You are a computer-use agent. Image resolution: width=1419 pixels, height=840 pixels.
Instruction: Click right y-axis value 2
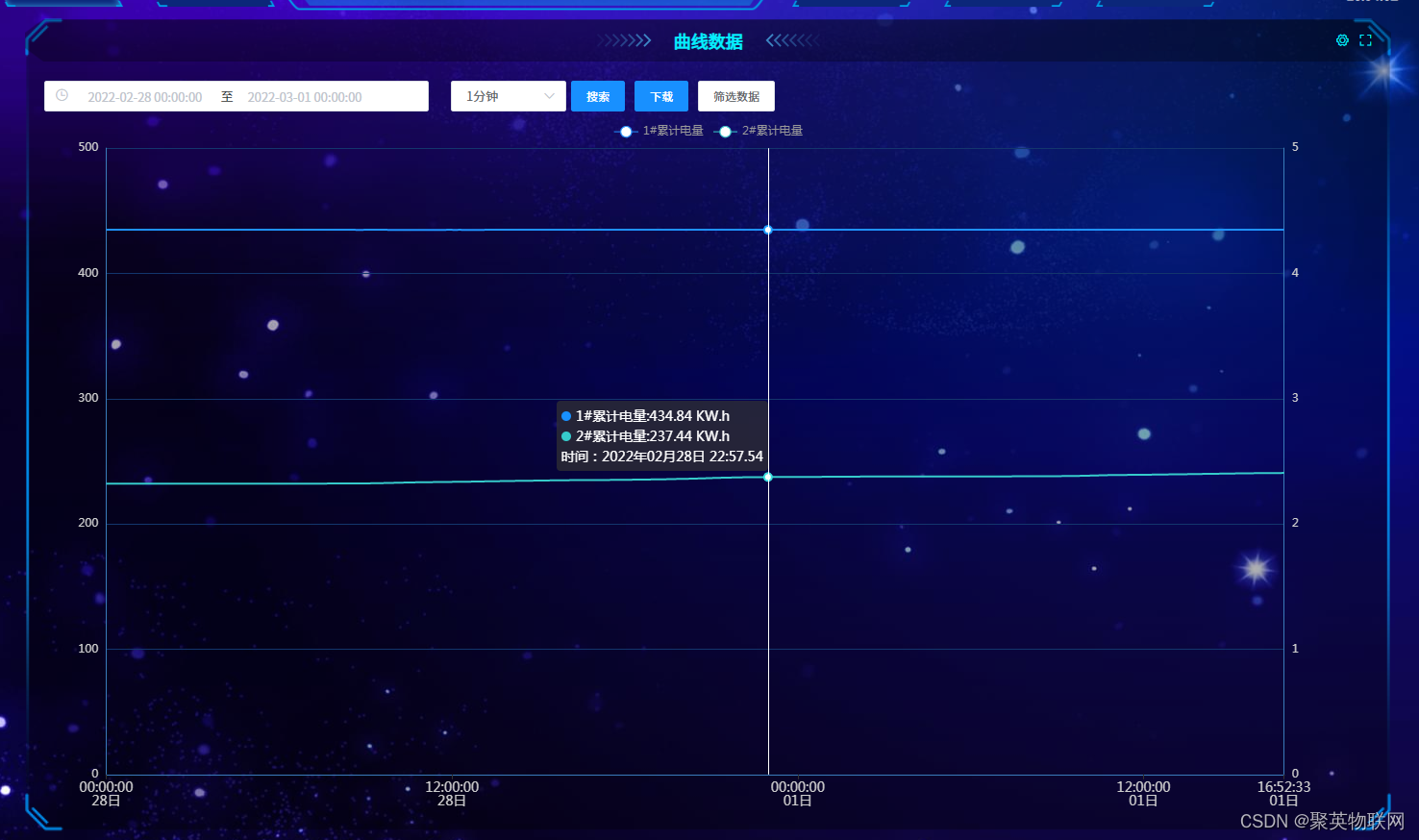(x=1295, y=523)
